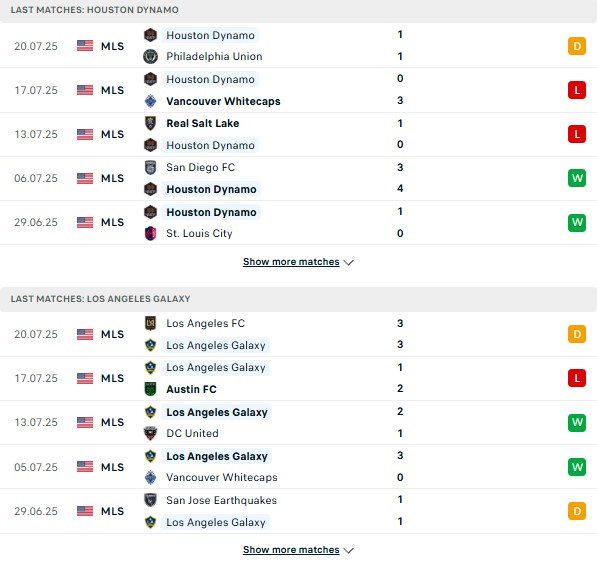Click the San Jose Earthquakes team crest
Screen dimensions: 597x563
(x=150, y=500)
